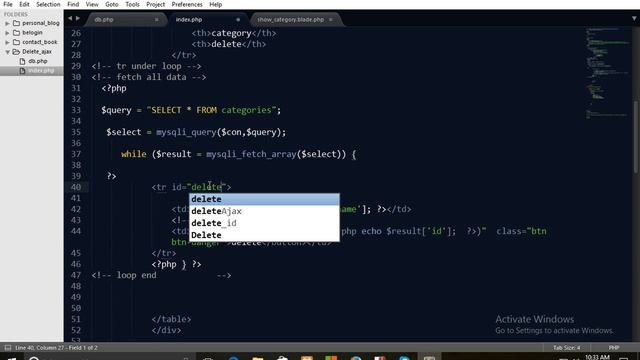The image size is (640, 360).
Task: Select belogin folder in sidebar
Action: (x=32, y=33)
